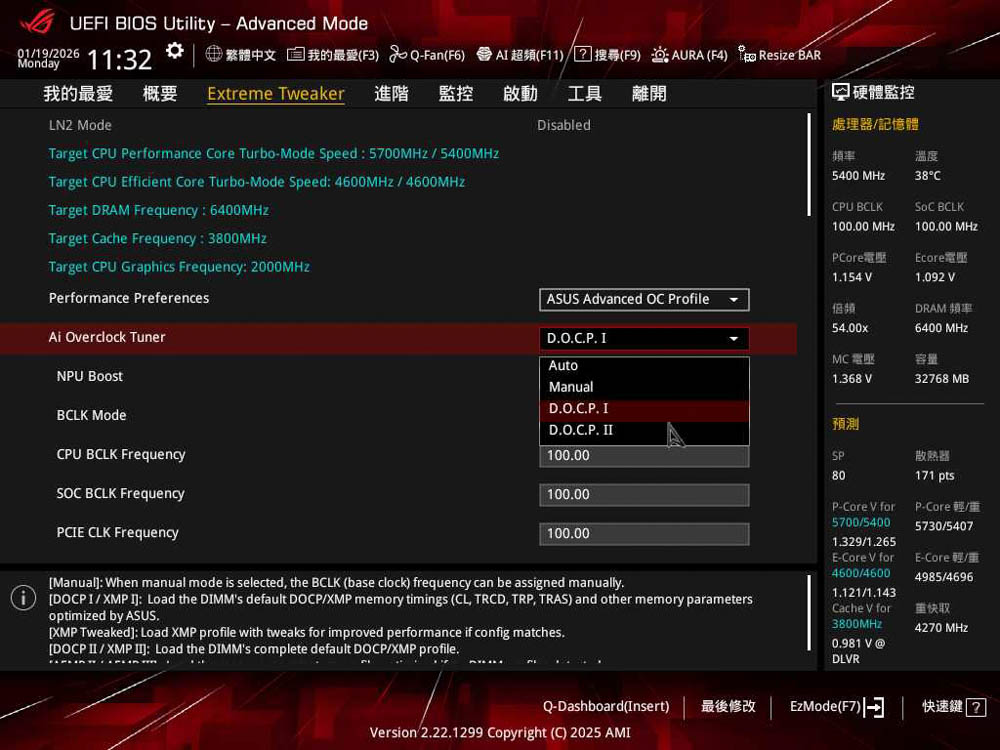Viewport: 1000px width, 750px height.
Task: Click the settings gear icon beside the clock
Action: coord(175,51)
